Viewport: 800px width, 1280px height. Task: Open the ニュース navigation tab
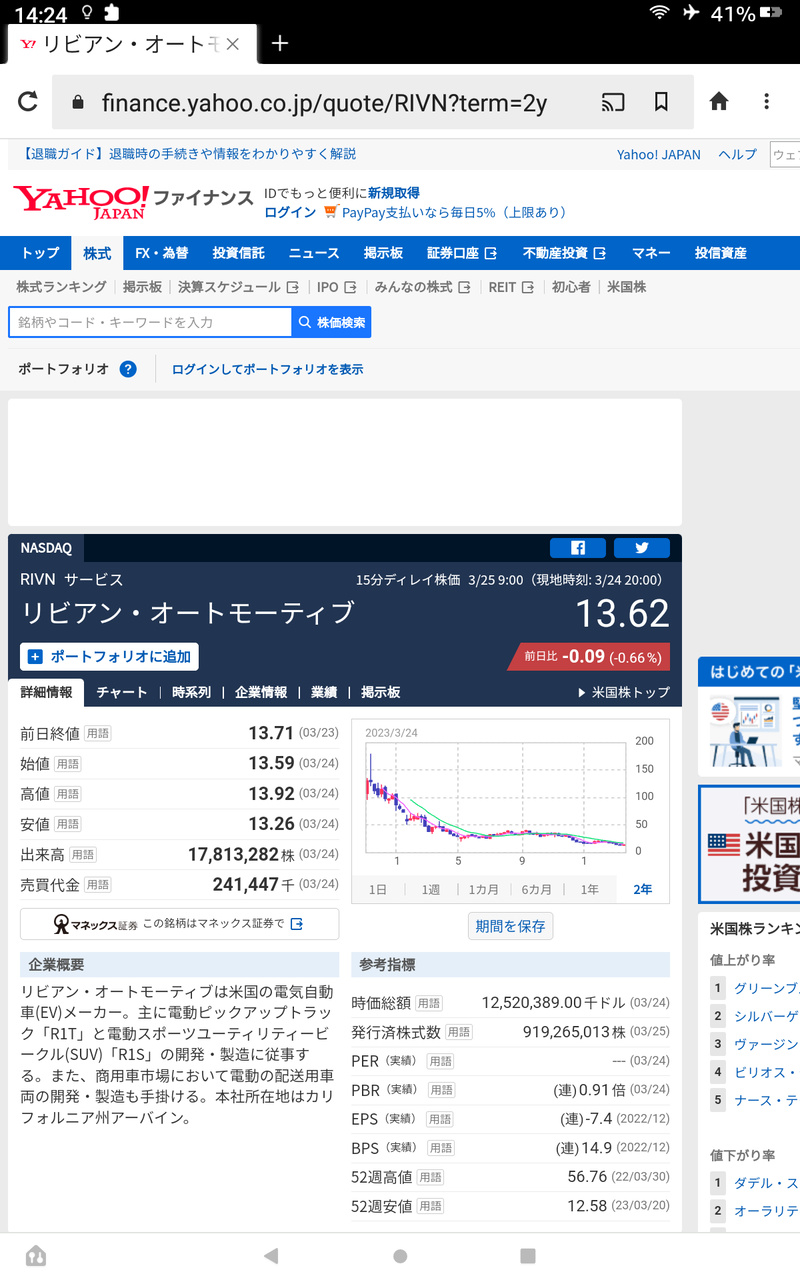[x=314, y=253]
